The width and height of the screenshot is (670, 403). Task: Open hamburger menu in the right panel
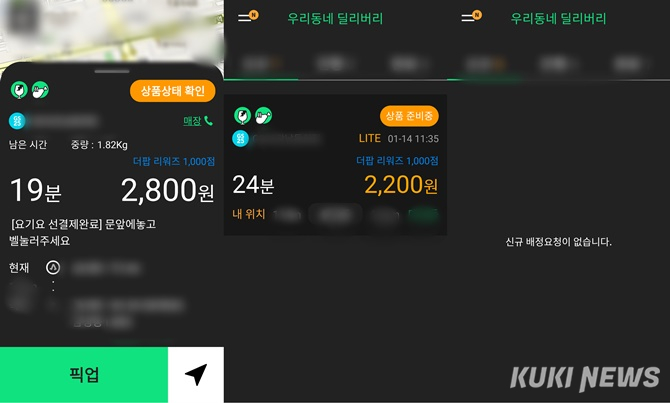click(x=468, y=18)
